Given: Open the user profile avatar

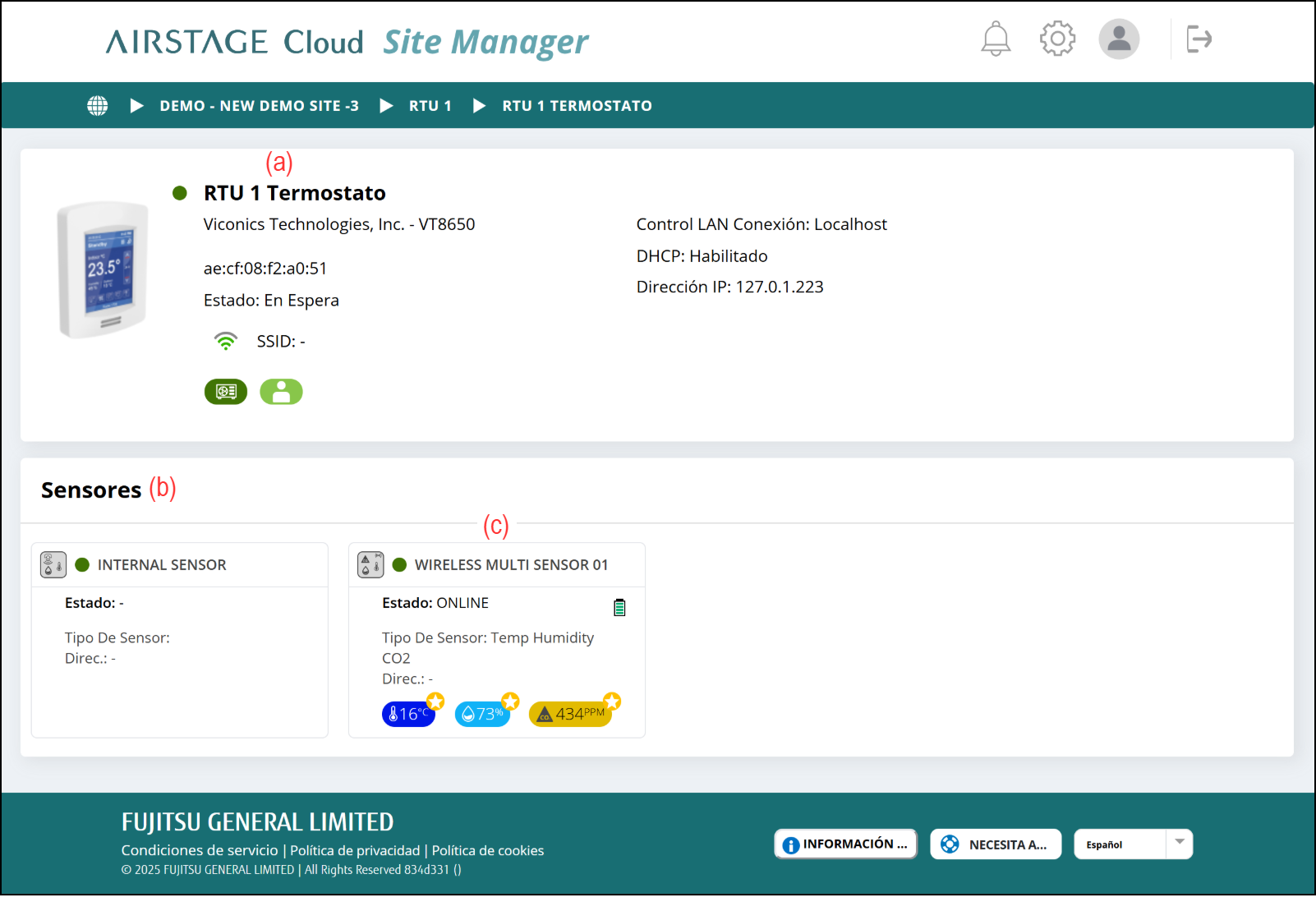Looking at the screenshot, I should pos(1119,39).
